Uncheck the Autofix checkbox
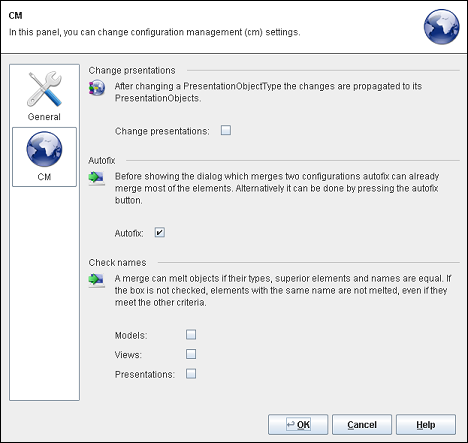 coord(160,232)
